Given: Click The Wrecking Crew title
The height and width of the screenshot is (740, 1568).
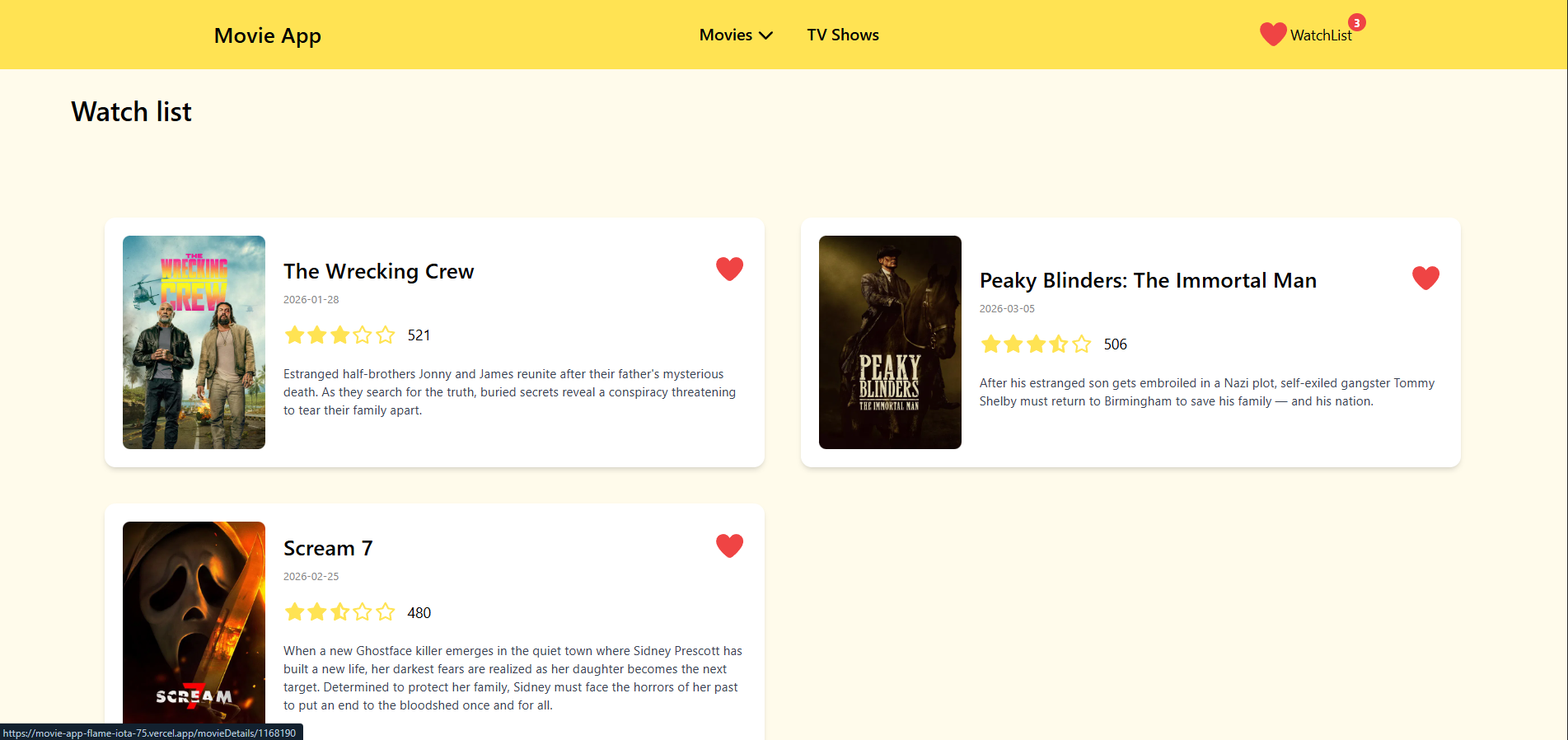Looking at the screenshot, I should pos(378,271).
